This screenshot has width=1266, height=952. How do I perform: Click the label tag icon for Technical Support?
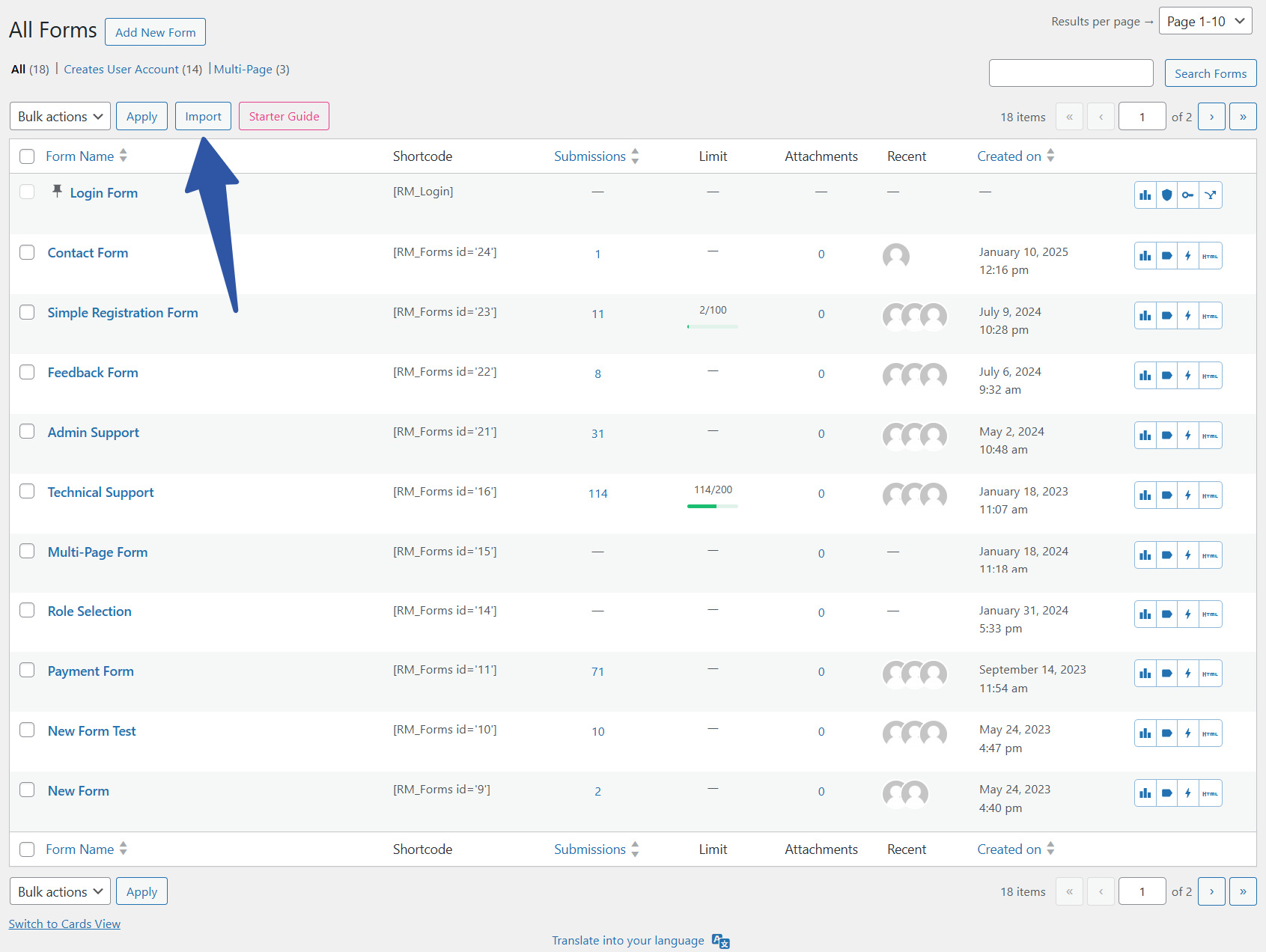(x=1166, y=495)
